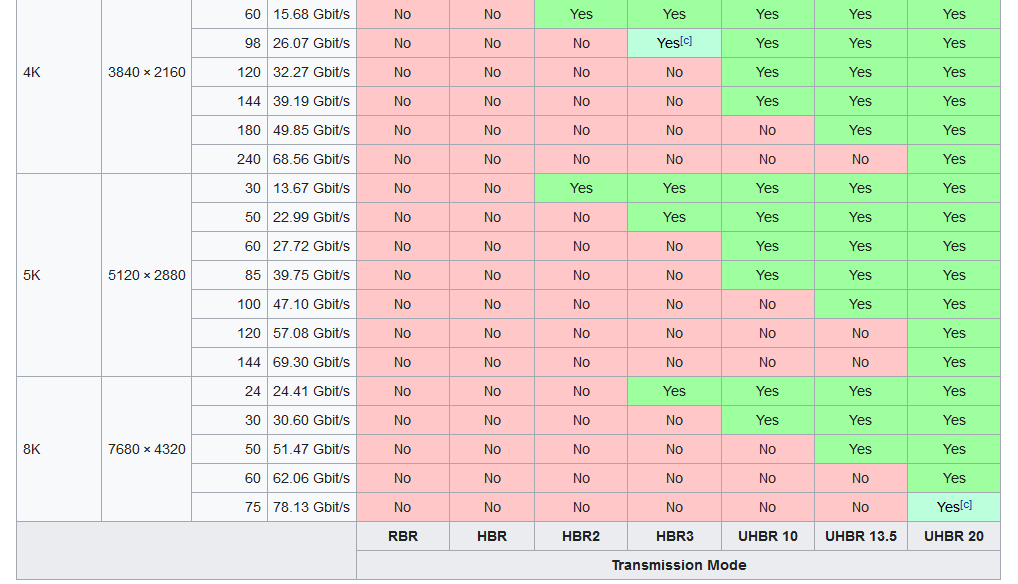Click the 7680 × 4320 resolution cell

(147, 449)
